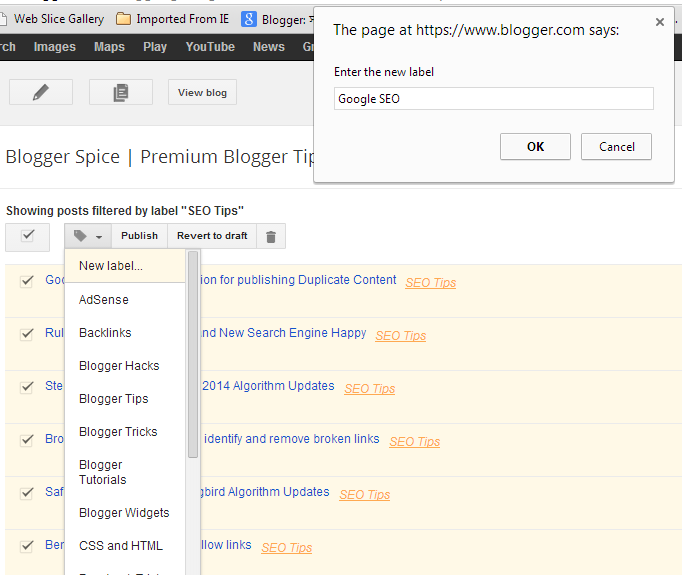Image resolution: width=682 pixels, height=575 pixels.
Task: Open News in the Google bar
Action: [269, 47]
